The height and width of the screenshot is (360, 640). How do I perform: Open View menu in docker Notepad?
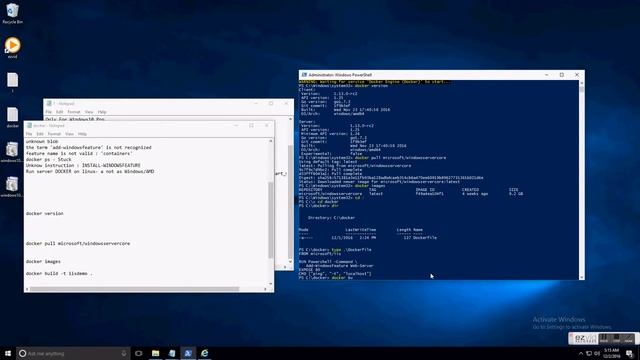[x=69, y=134]
